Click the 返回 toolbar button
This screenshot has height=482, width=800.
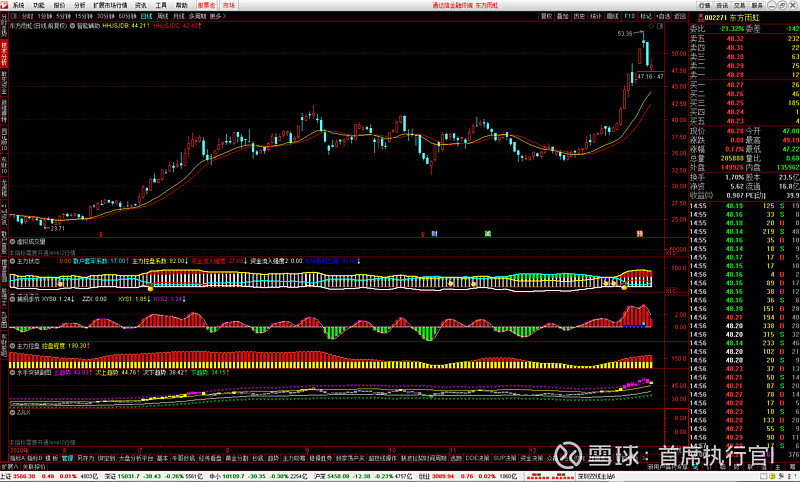(x=680, y=16)
